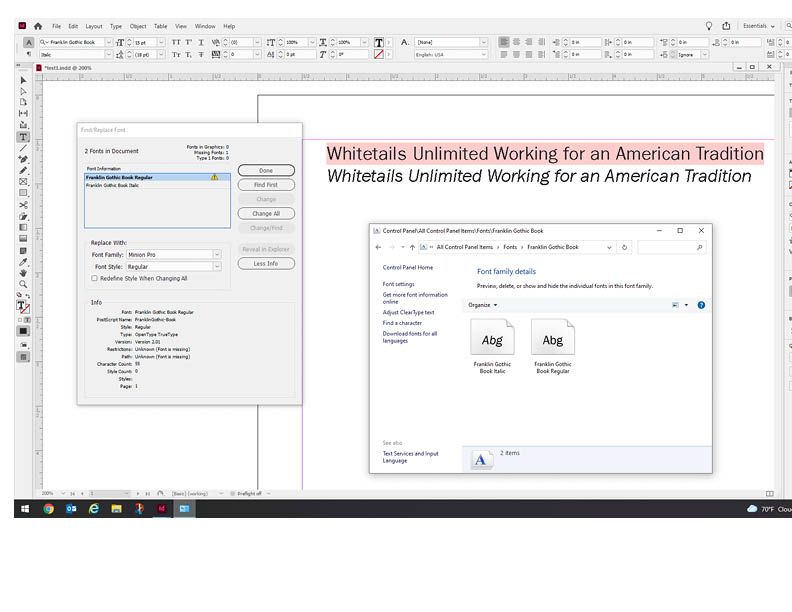Image resolution: width=792 pixels, height=612 pixels.
Task: Select the Pencil tool
Action: pos(23,170)
